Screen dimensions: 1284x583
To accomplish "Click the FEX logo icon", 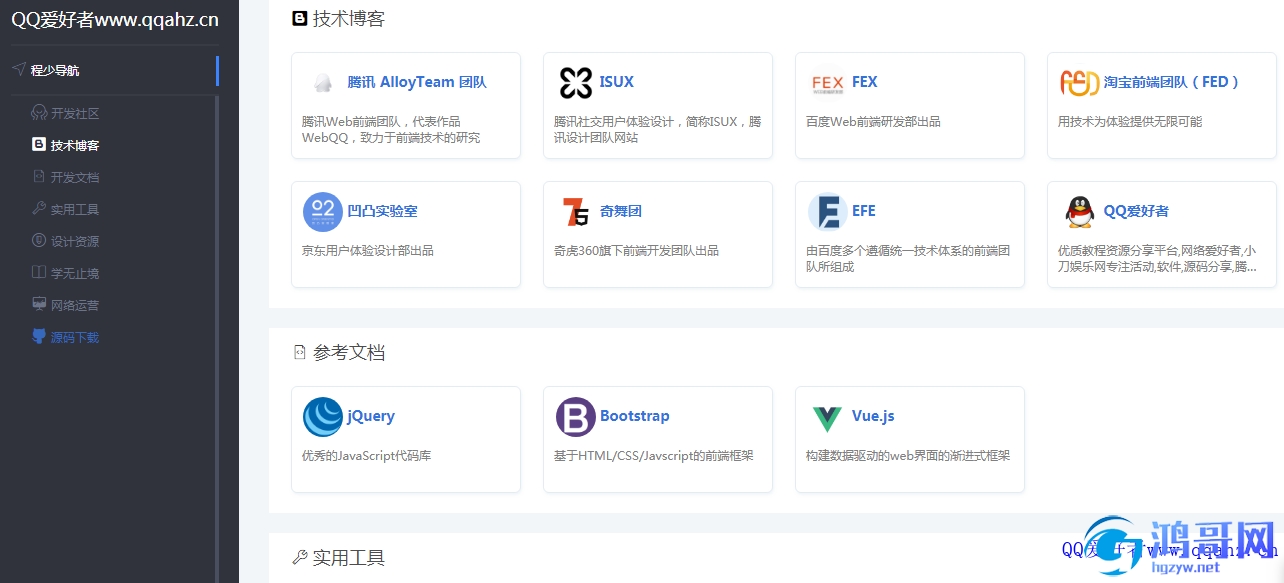I will 827,83.
